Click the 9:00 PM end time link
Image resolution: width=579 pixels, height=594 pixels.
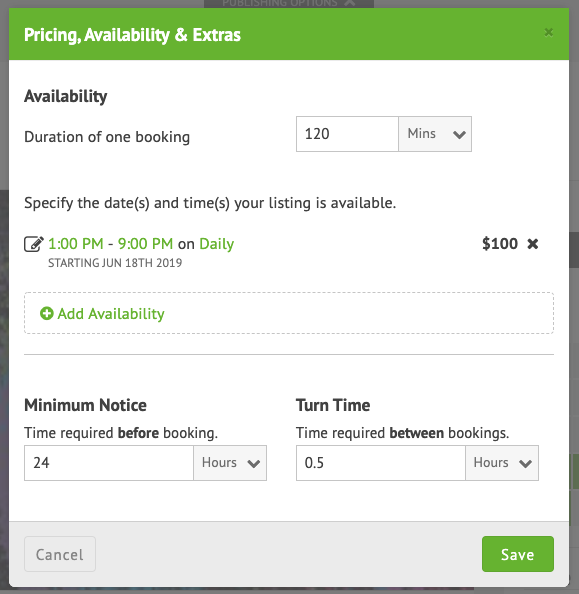tap(146, 244)
